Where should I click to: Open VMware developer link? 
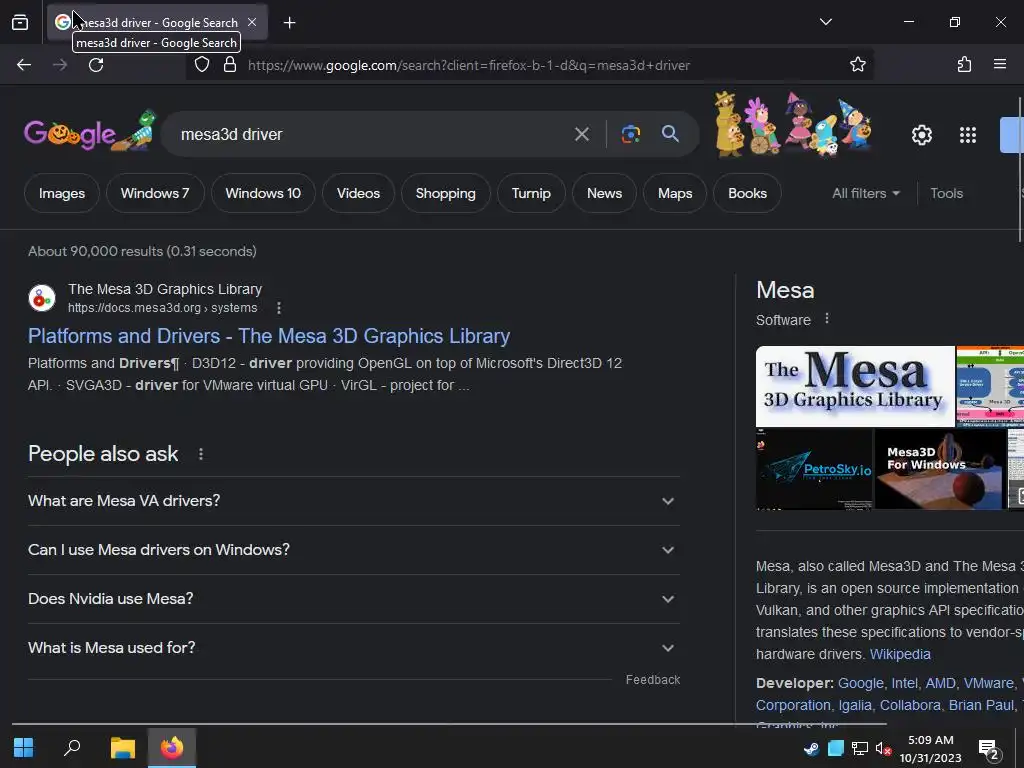pyautogui.click(x=988, y=683)
